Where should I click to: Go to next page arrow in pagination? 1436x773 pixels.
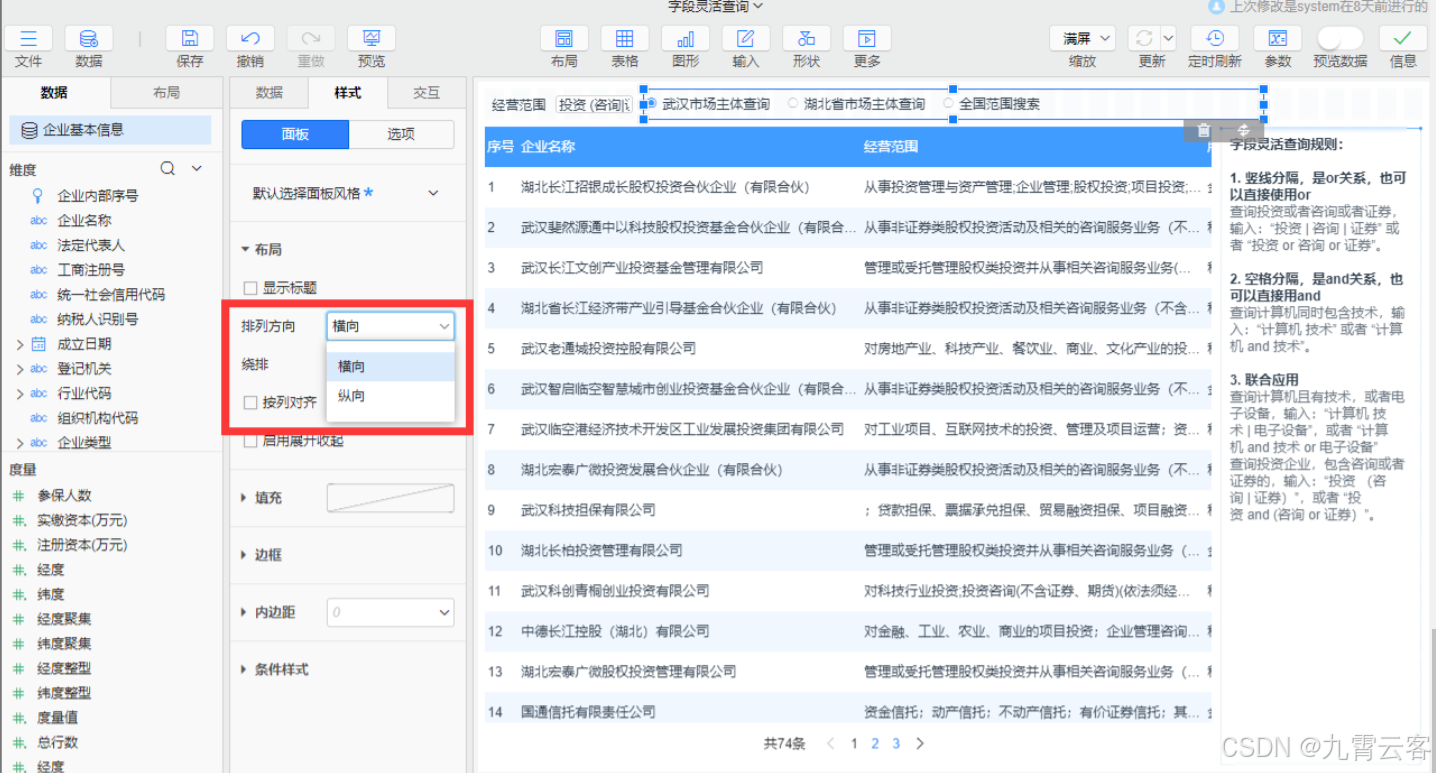920,743
